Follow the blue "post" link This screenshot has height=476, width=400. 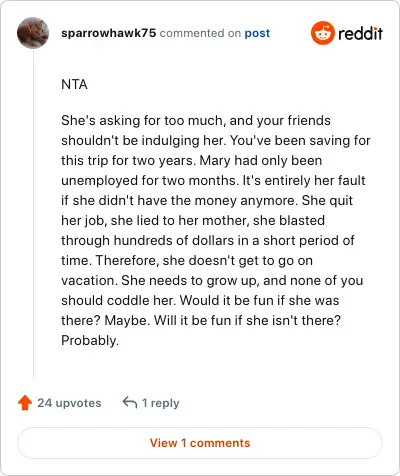(257, 33)
